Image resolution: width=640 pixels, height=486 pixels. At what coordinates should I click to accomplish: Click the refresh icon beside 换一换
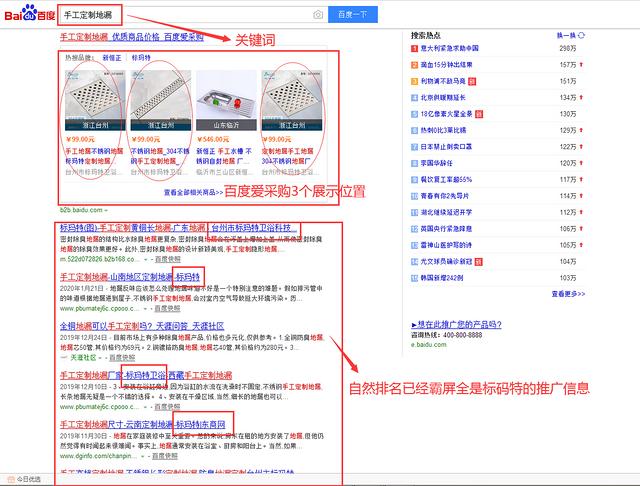(x=582, y=36)
